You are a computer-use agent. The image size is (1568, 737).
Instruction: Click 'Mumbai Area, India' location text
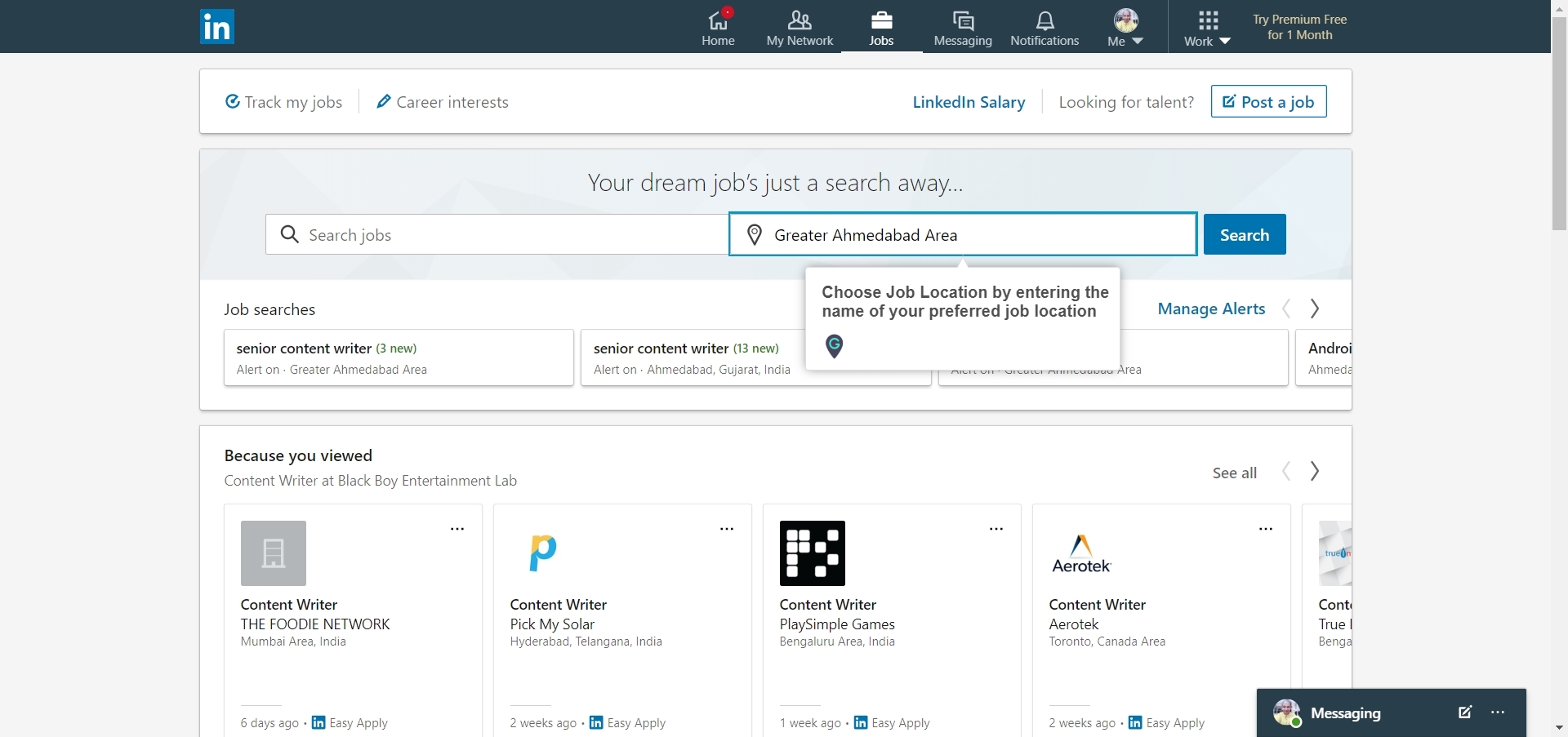coord(293,642)
